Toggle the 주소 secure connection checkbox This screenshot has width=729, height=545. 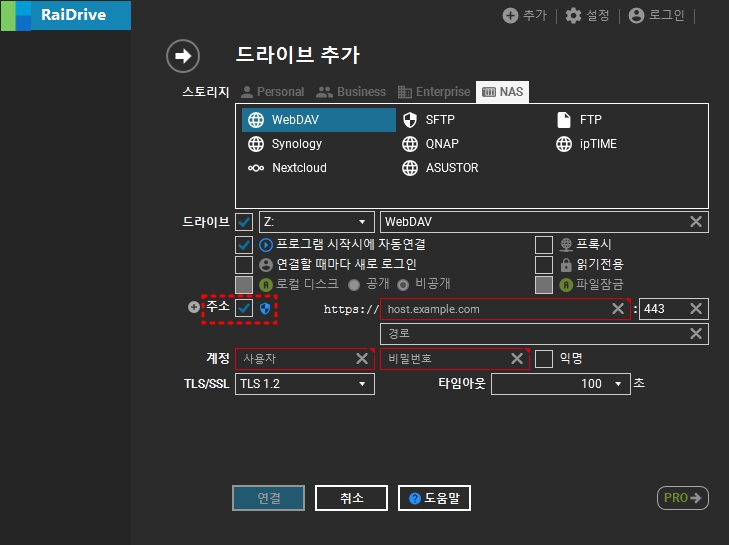point(244,308)
